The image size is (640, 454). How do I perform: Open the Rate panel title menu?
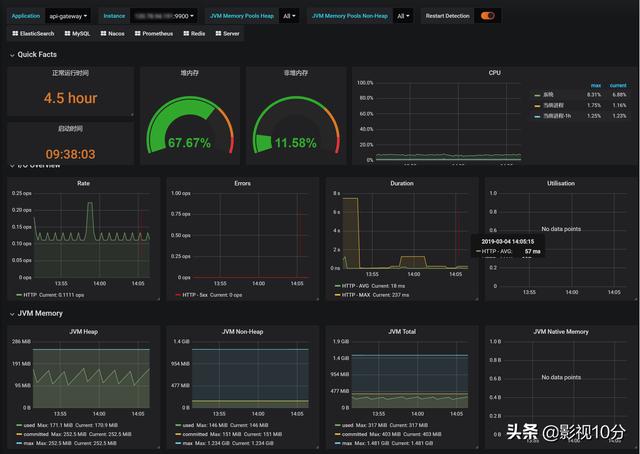[x=83, y=183]
